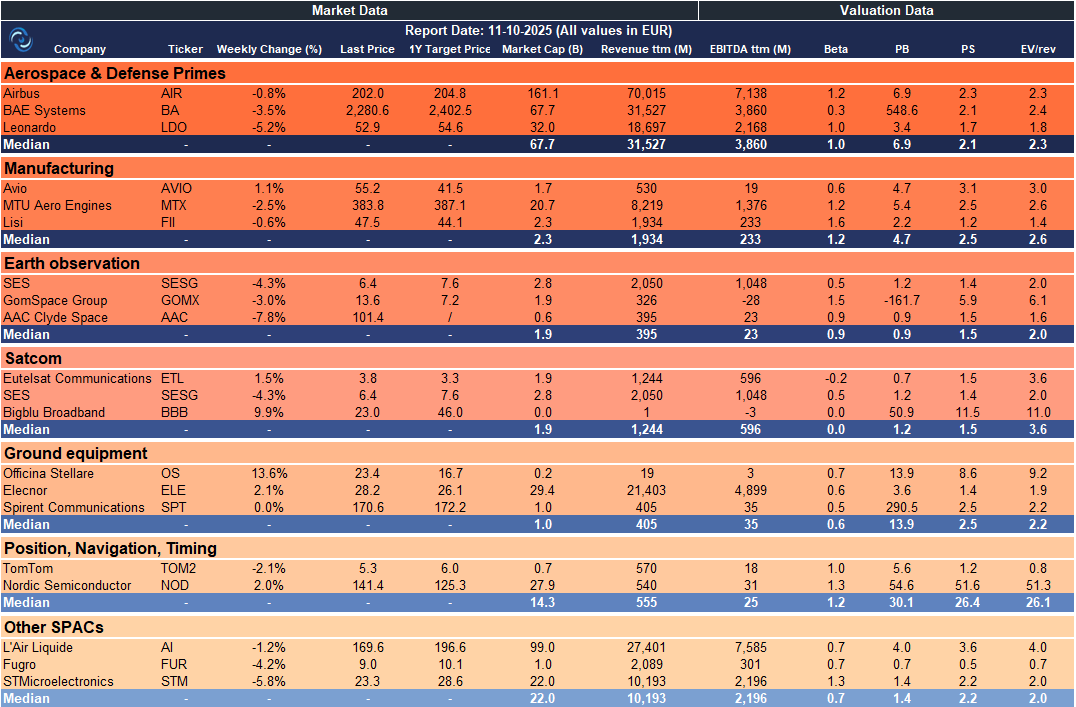The width and height of the screenshot is (1076, 707).
Task: Click the L'Air Liquide company name
Action: tap(38, 647)
